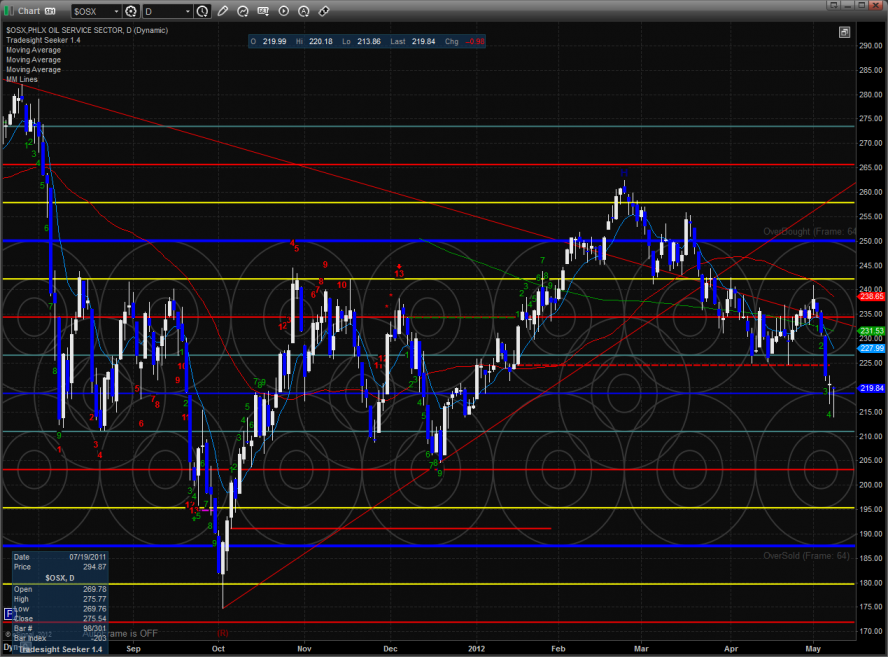Select the pencil drawing tool
This screenshot has height=657, width=888.
coord(222,11)
